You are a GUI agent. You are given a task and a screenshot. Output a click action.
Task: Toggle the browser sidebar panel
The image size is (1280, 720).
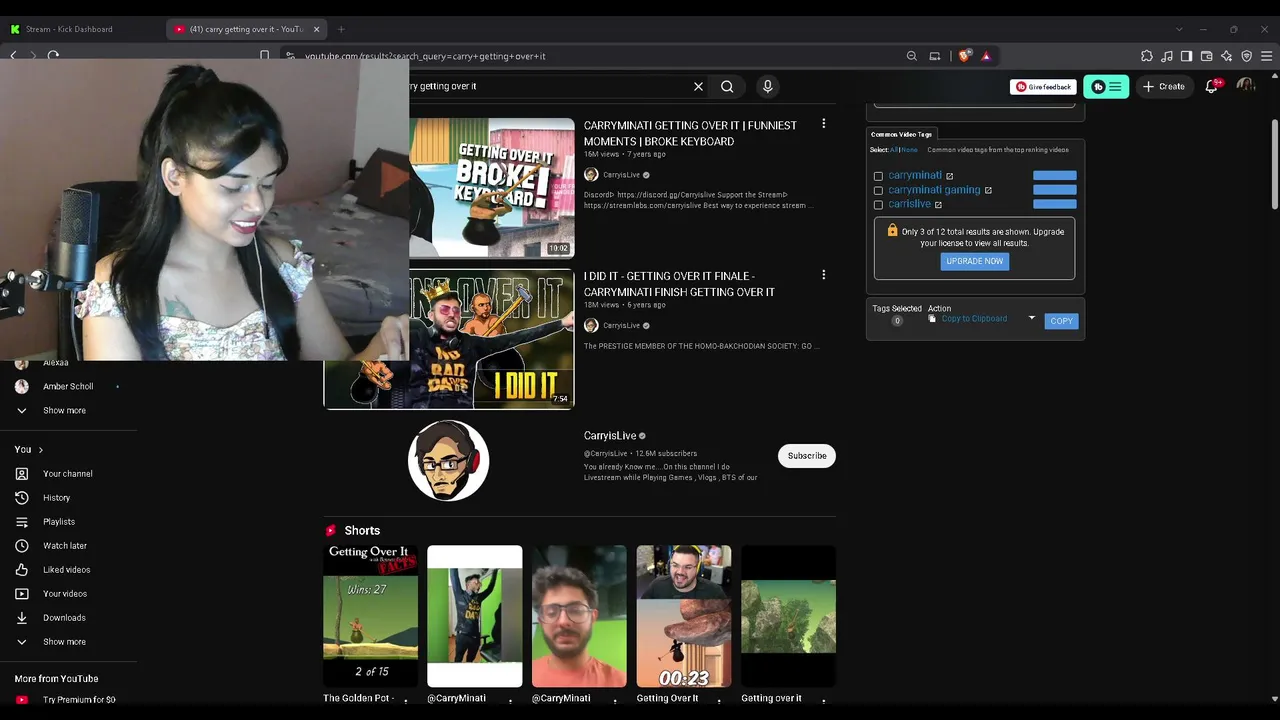[x=1186, y=56]
